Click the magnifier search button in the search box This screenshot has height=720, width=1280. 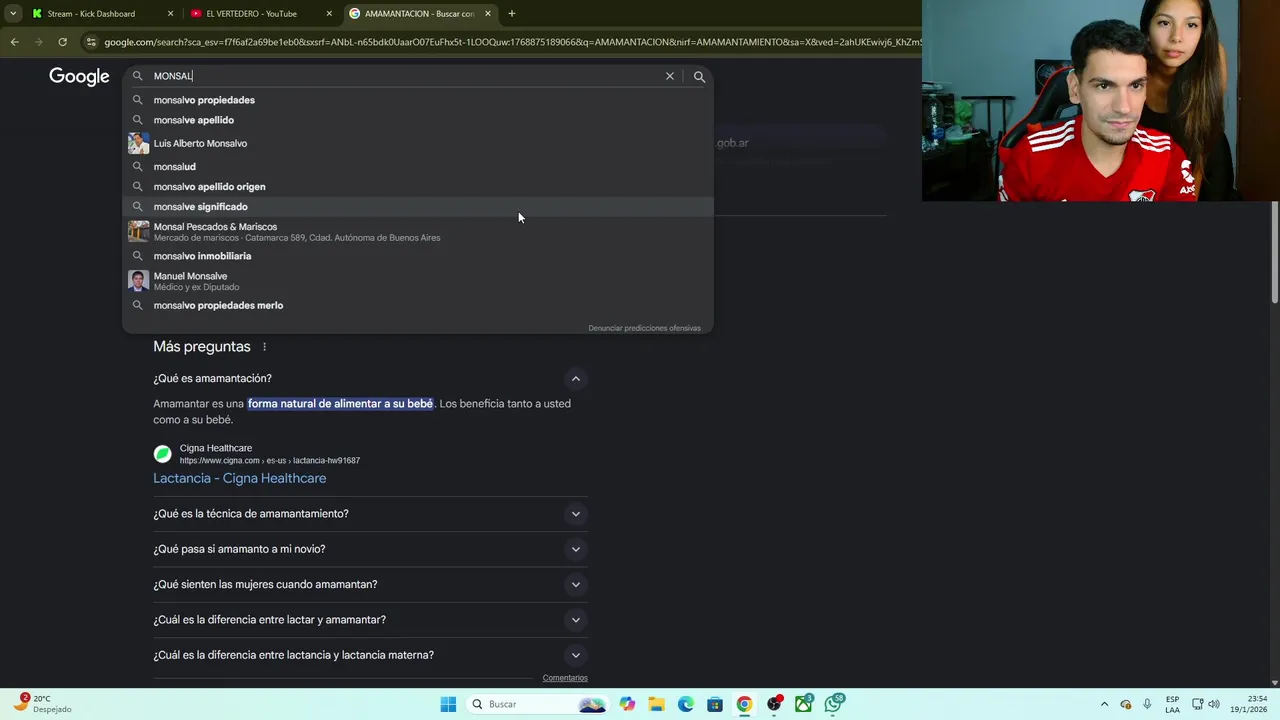click(699, 76)
